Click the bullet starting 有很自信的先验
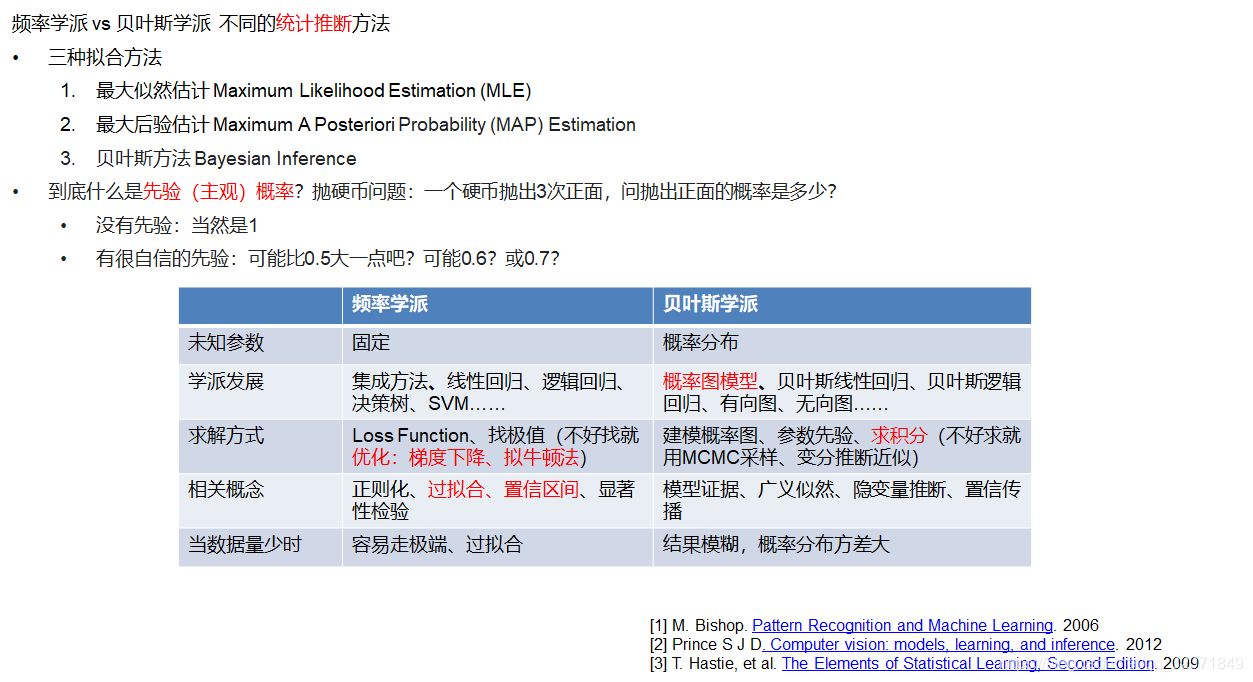 coord(327,259)
